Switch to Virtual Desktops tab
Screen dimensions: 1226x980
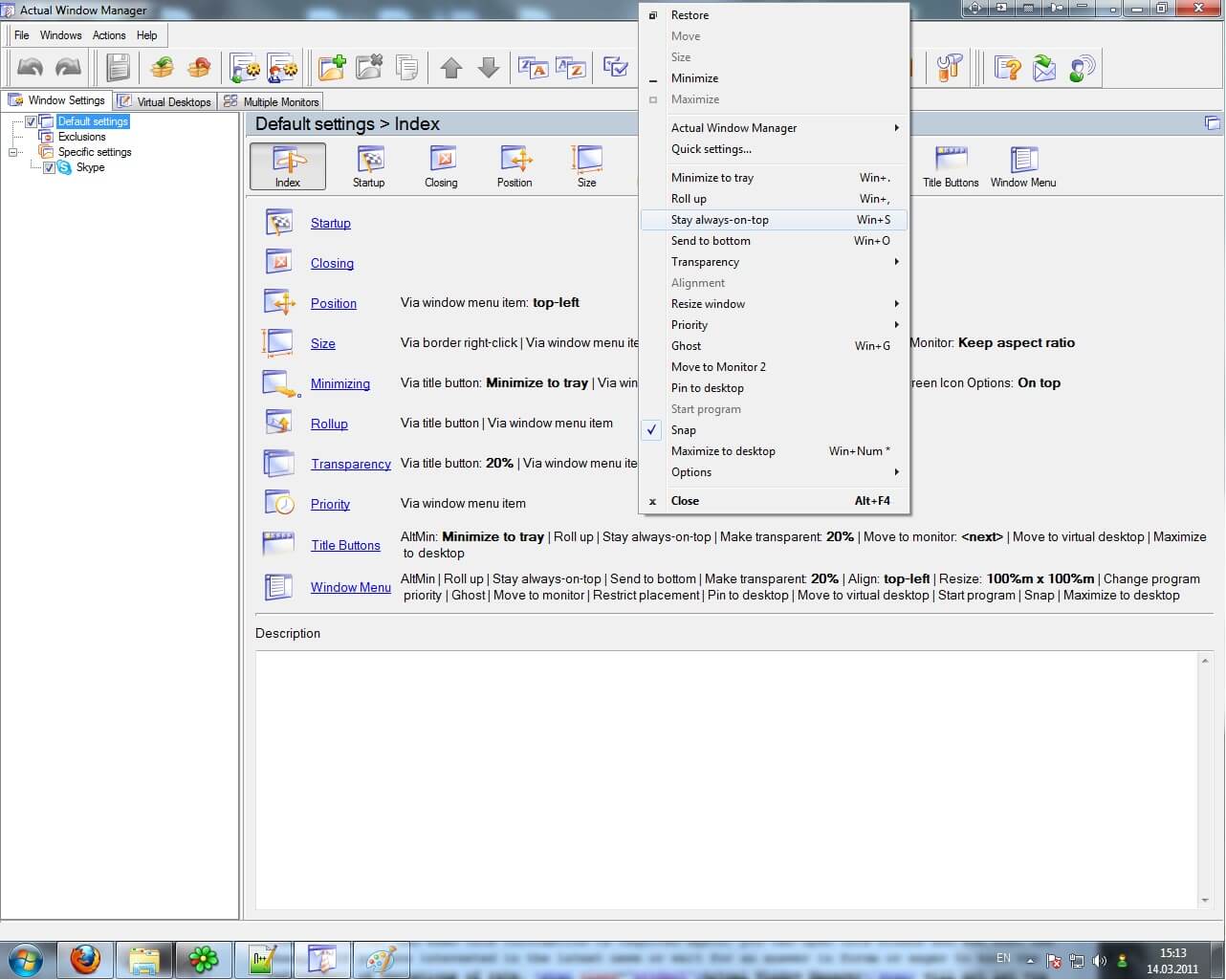coord(164,101)
